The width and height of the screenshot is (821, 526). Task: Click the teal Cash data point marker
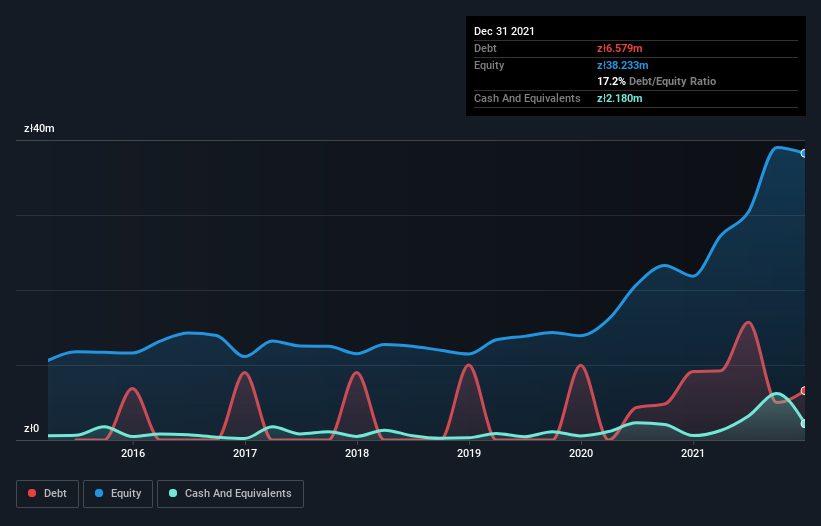[804, 423]
